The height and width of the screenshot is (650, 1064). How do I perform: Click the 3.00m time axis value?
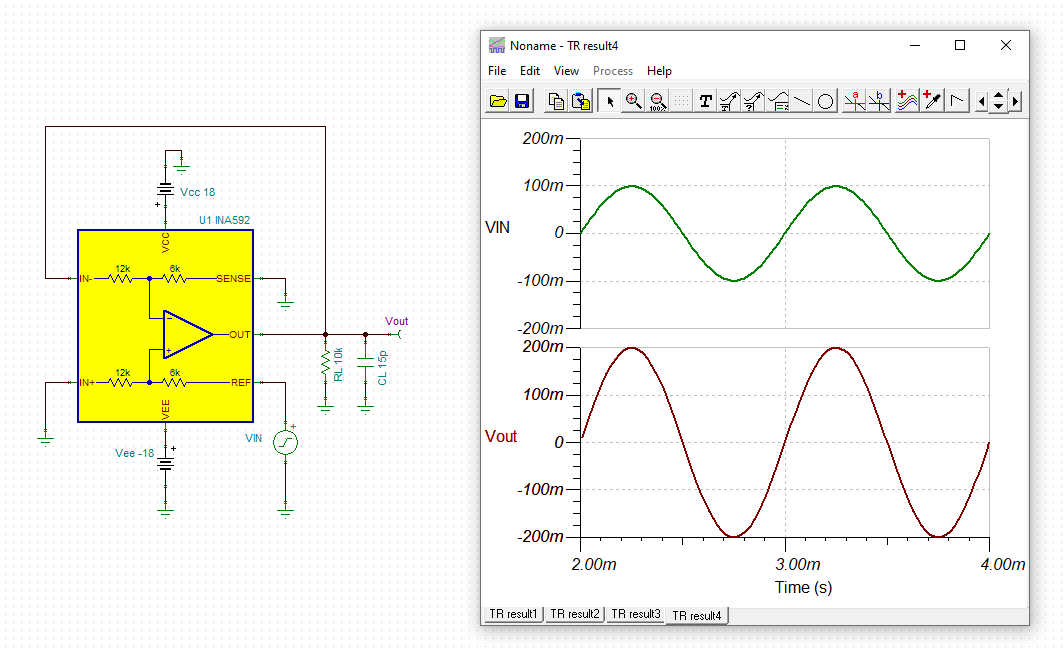[798, 565]
